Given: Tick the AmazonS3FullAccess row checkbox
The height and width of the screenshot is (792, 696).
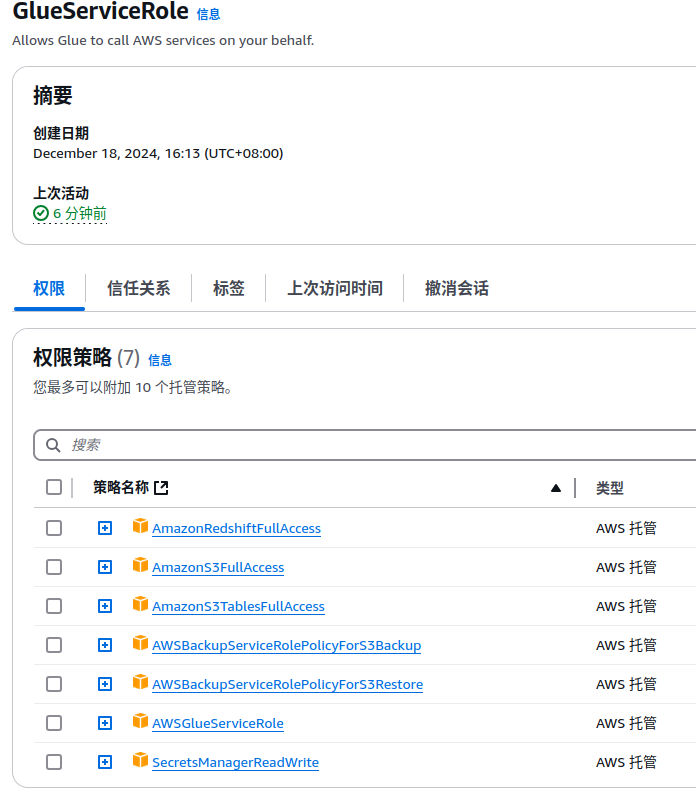Looking at the screenshot, I should click(54, 567).
